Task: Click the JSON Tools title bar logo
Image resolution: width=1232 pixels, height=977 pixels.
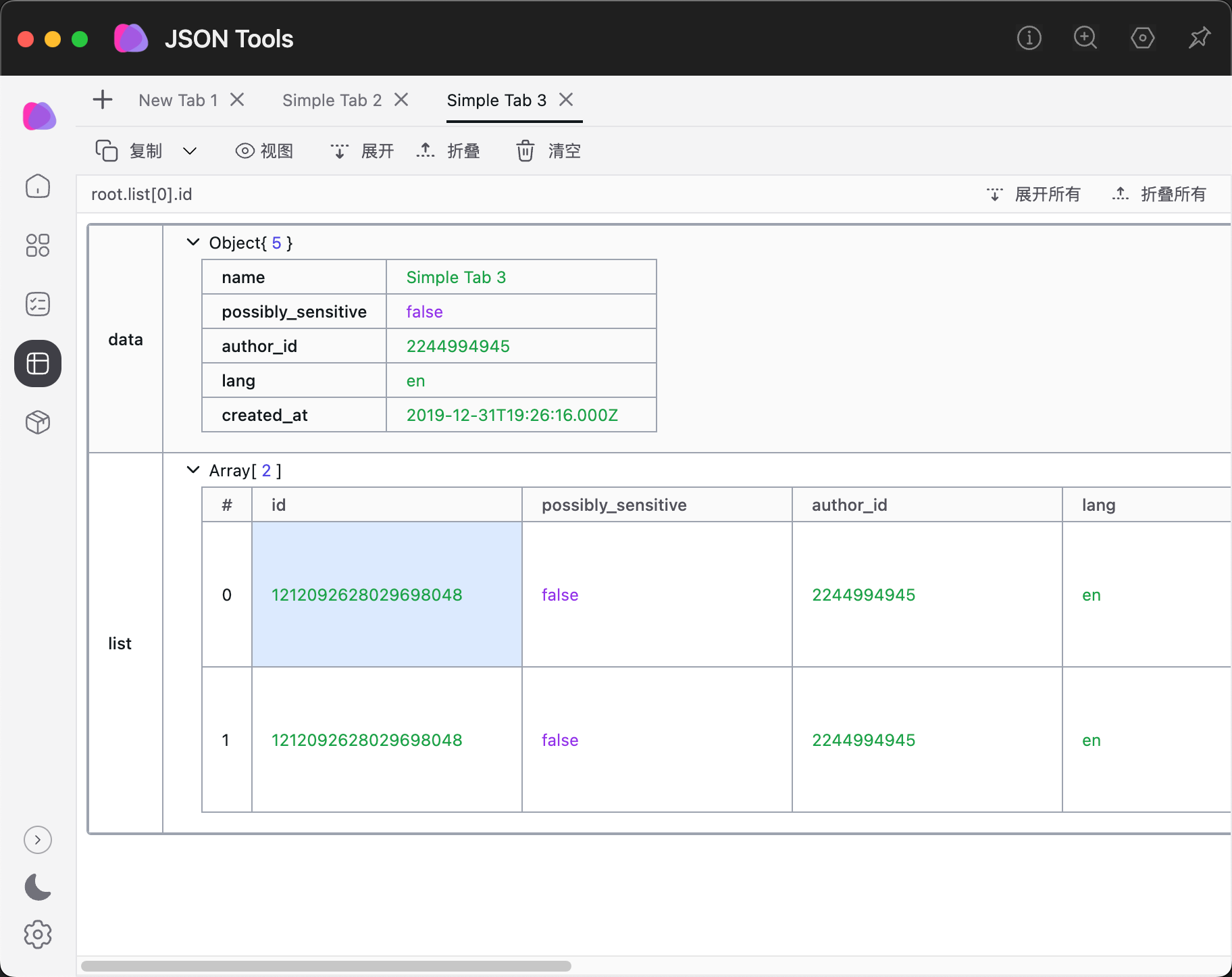Action: click(x=131, y=39)
